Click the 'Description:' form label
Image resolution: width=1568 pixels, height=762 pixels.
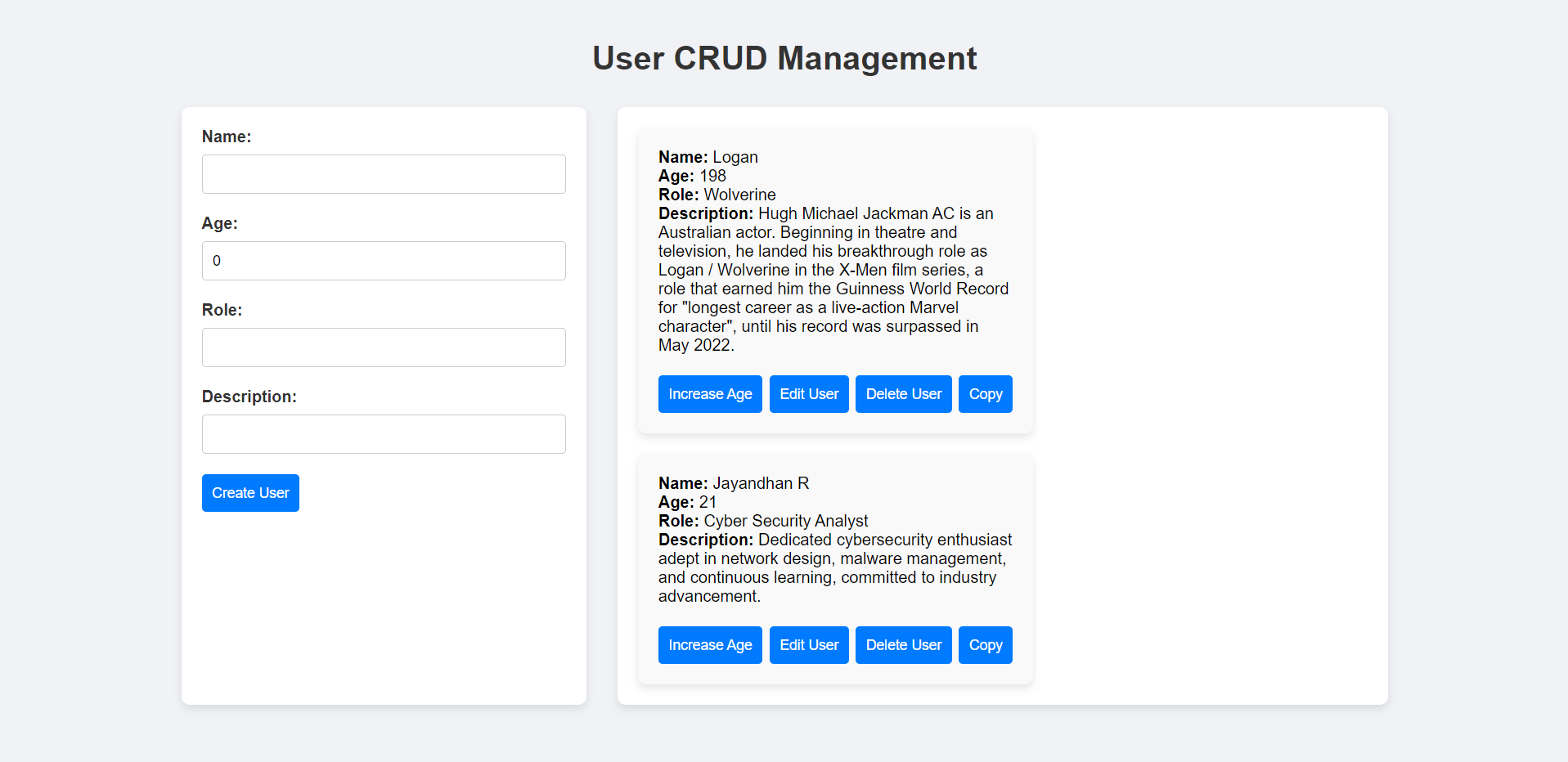pyautogui.click(x=249, y=397)
